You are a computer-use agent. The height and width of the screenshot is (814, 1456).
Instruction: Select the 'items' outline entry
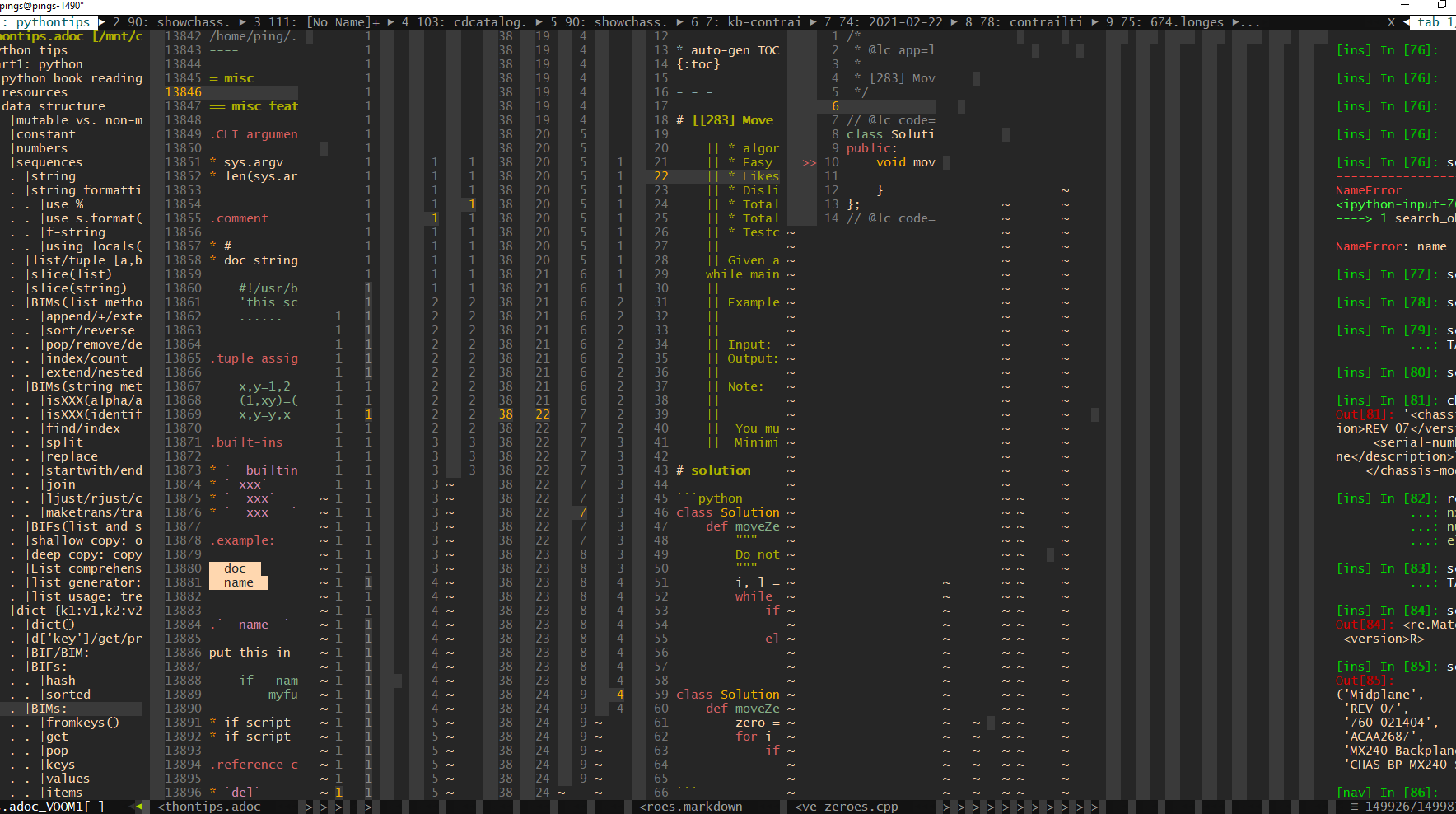64,793
